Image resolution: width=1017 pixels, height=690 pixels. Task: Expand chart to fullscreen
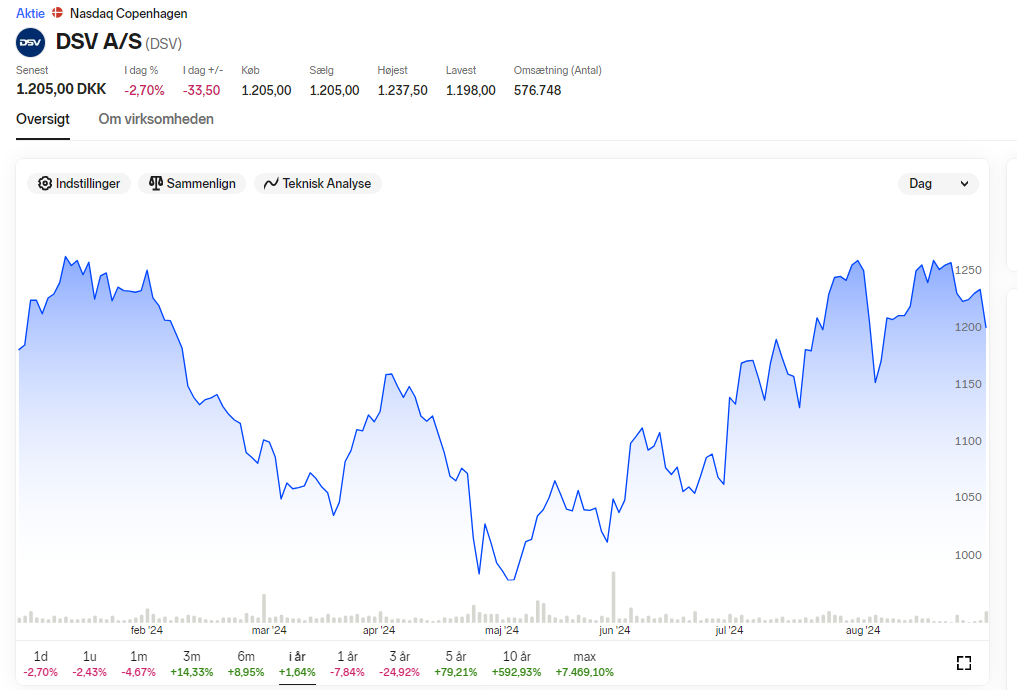pos(964,663)
